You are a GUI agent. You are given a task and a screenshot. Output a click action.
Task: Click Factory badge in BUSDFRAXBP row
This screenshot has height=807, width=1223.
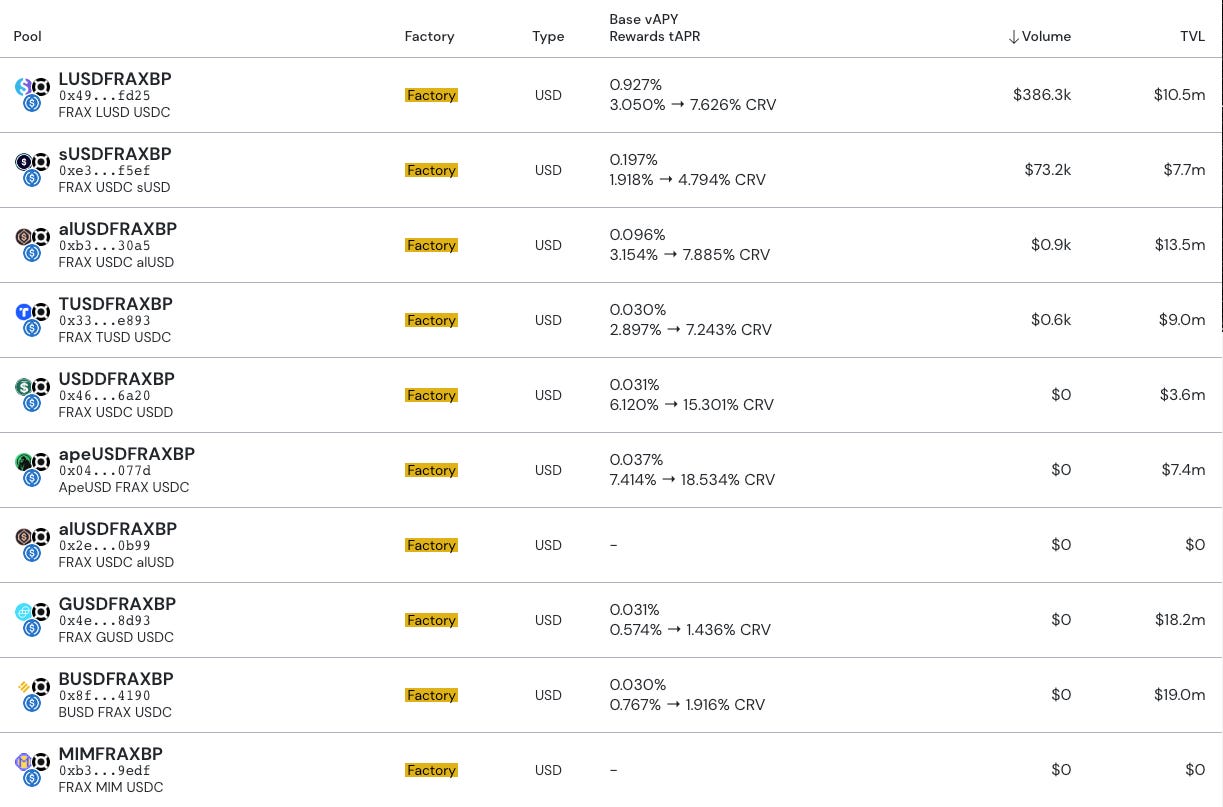coord(431,695)
